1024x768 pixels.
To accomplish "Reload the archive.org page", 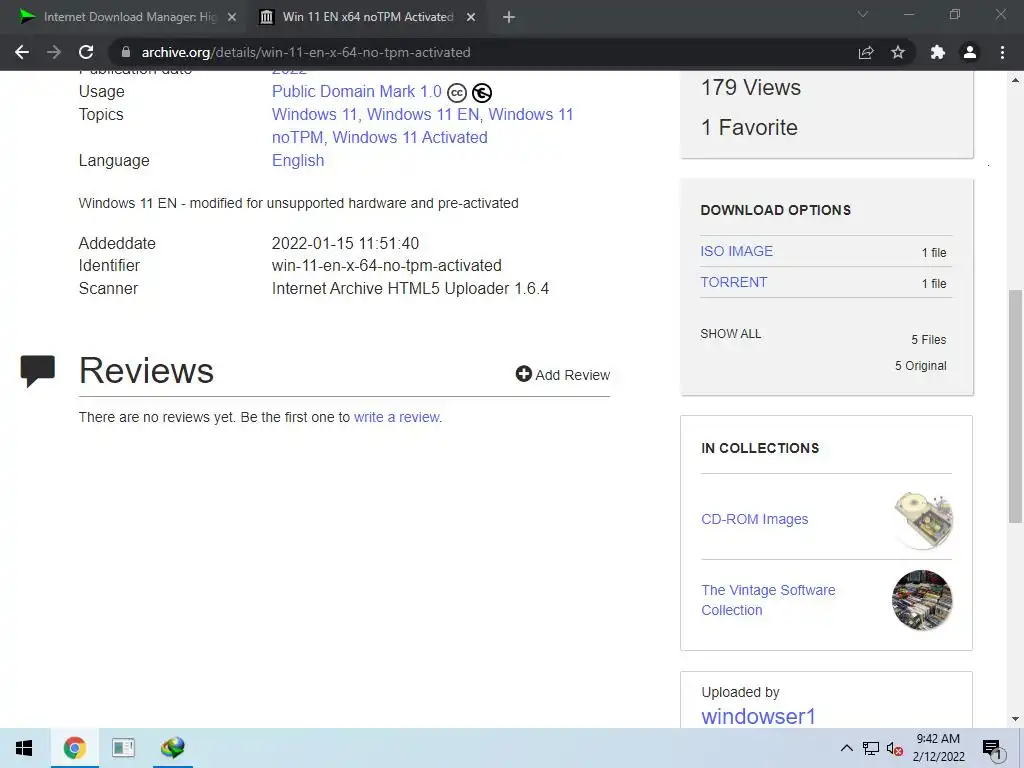I will (x=86, y=52).
